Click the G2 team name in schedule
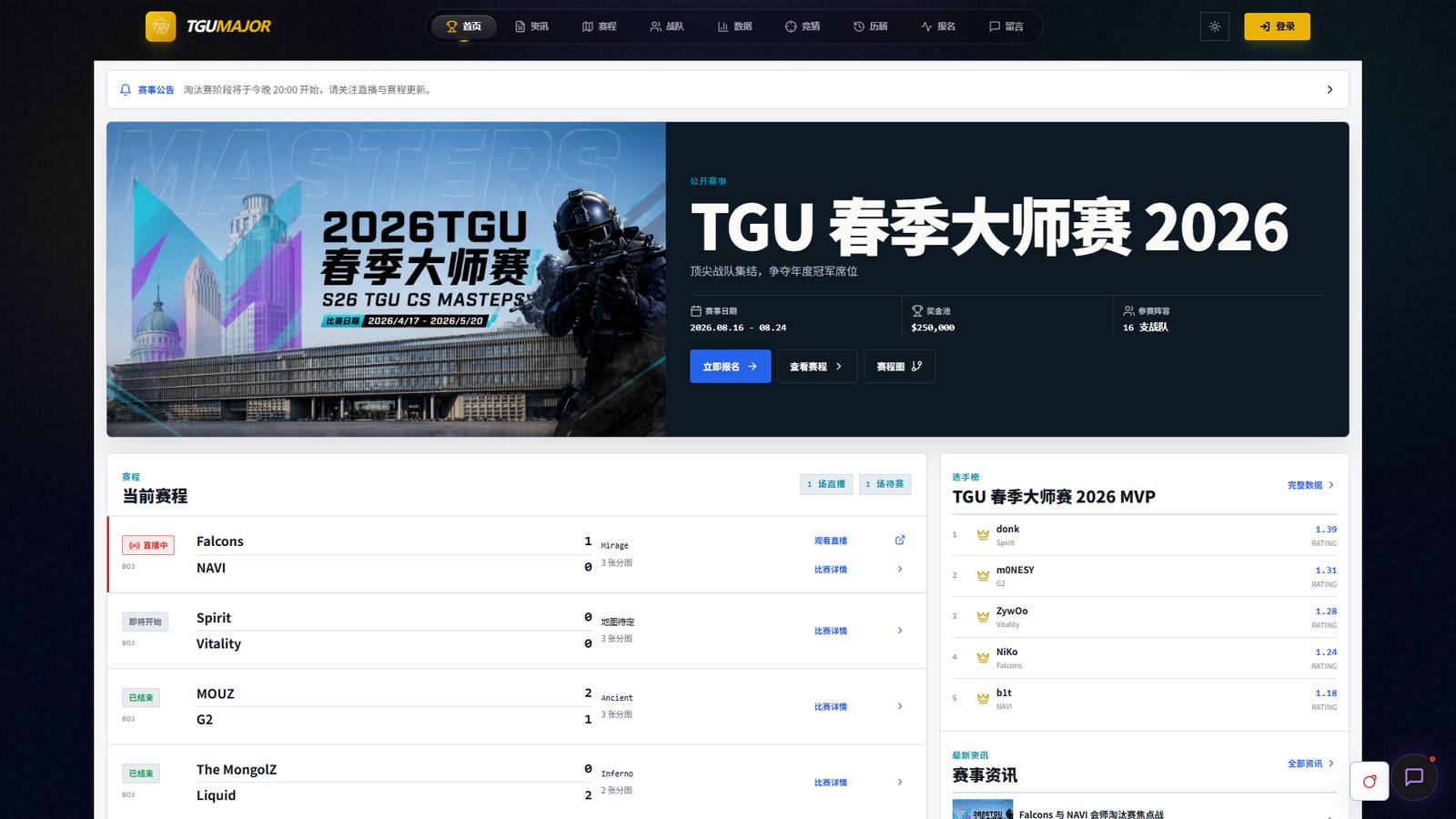 click(x=205, y=720)
